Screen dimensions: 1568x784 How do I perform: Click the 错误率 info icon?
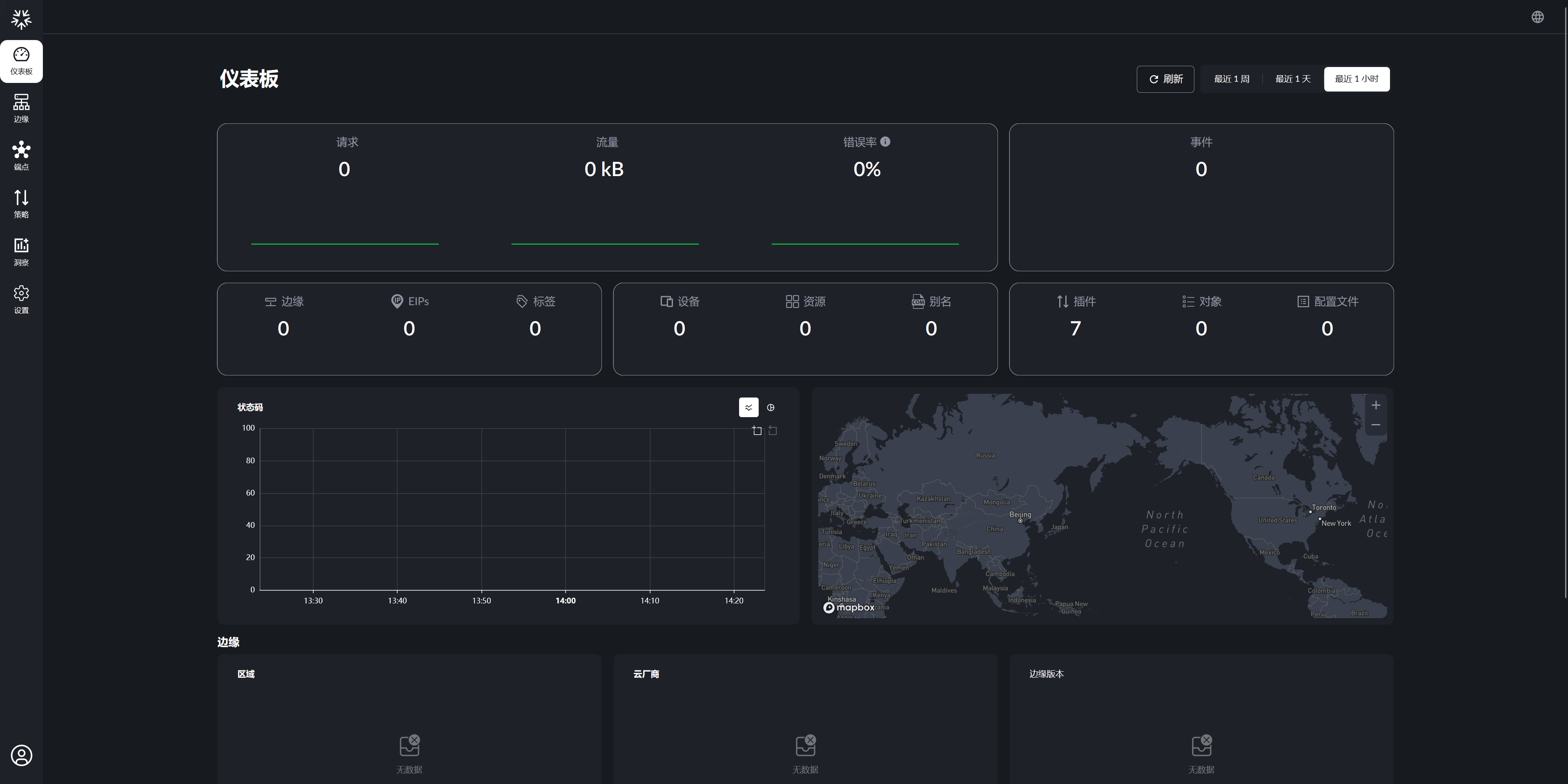885,142
